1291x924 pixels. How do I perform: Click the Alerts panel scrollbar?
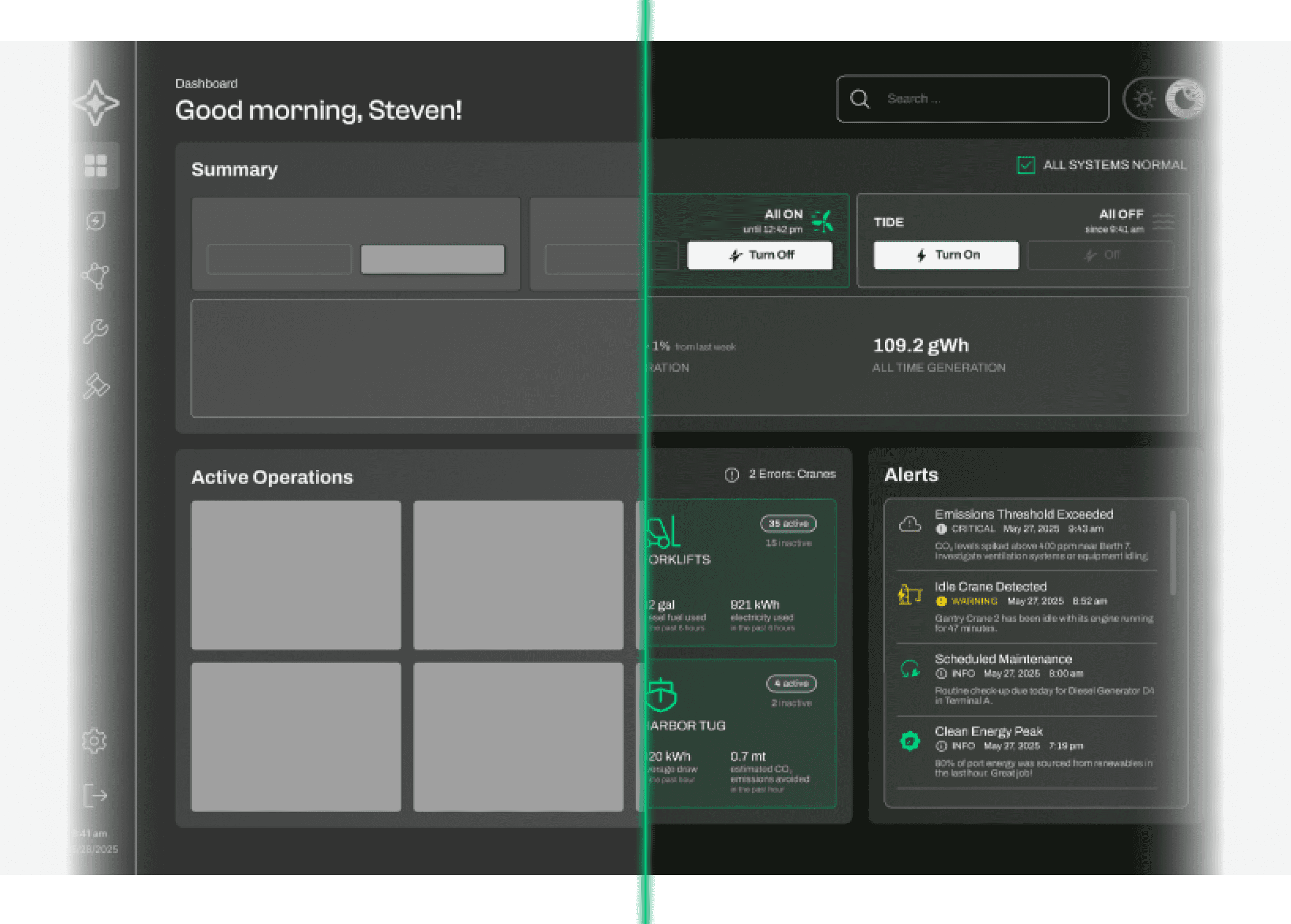click(1172, 553)
